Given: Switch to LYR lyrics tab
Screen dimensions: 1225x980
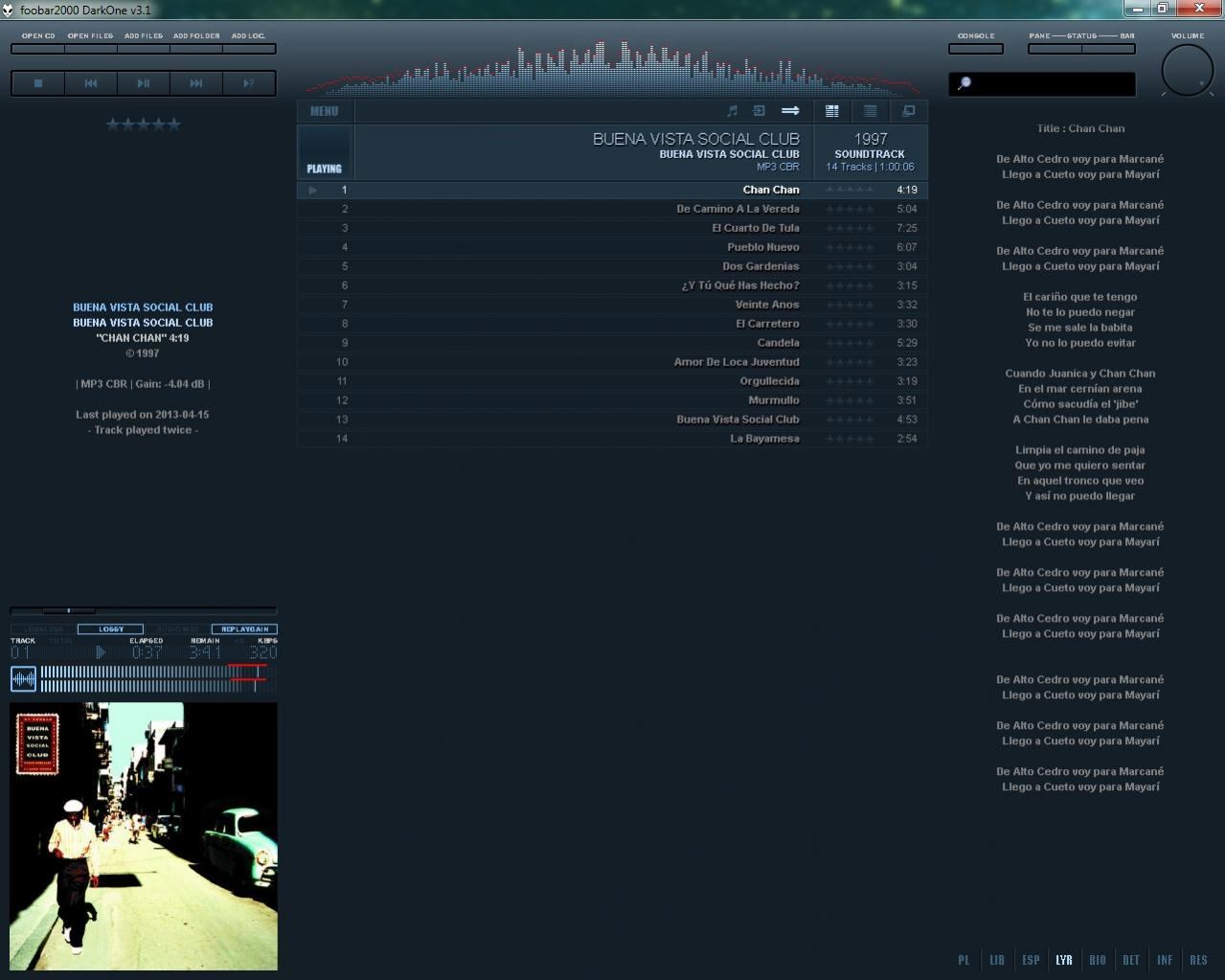Looking at the screenshot, I should pyautogui.click(x=1064, y=960).
